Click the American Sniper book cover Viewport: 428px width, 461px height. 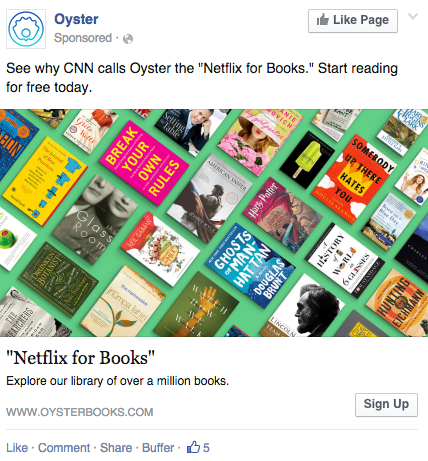pos(209,198)
